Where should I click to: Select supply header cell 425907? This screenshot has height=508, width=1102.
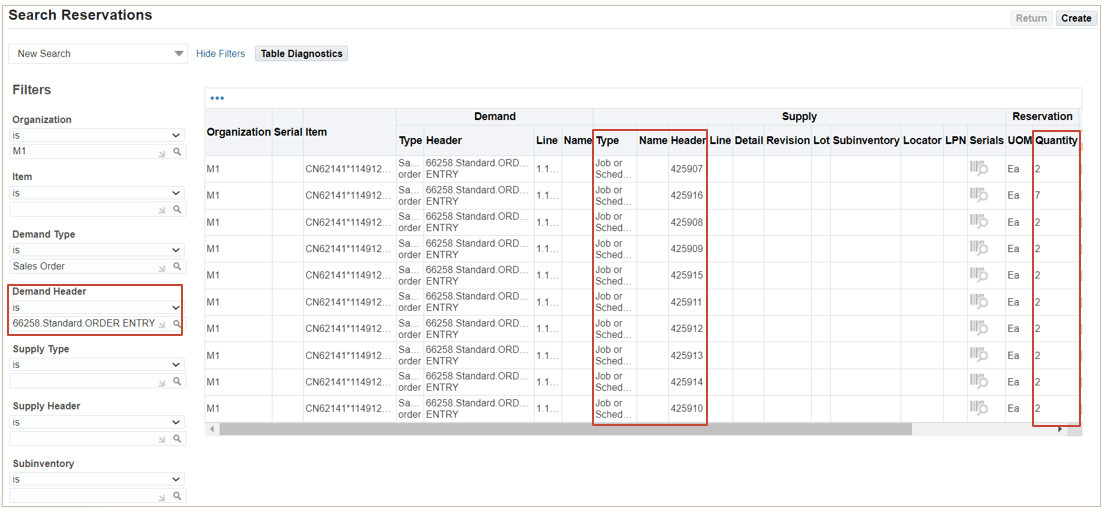click(687, 169)
